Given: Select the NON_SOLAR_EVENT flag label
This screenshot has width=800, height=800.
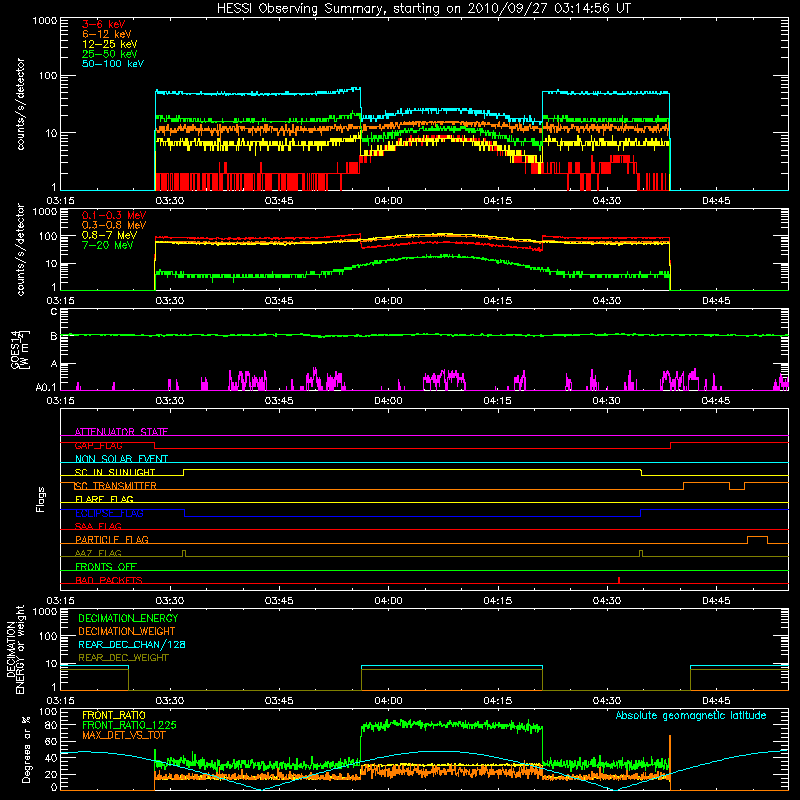Looking at the screenshot, I should tap(121, 459).
